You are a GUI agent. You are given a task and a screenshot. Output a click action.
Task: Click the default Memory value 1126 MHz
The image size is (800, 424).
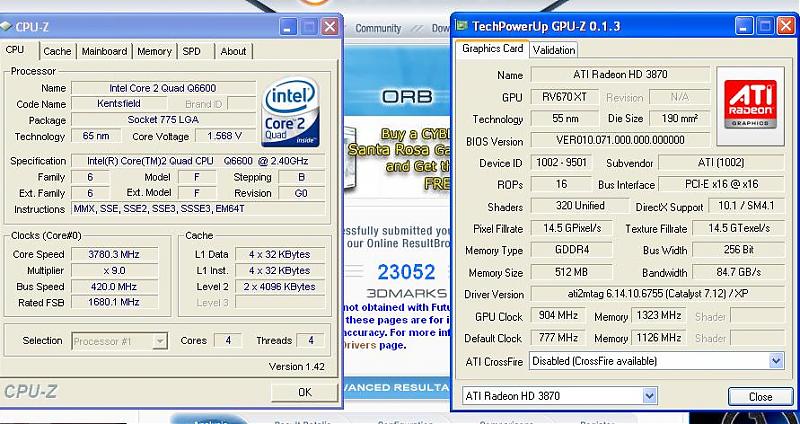pyautogui.click(x=659, y=337)
